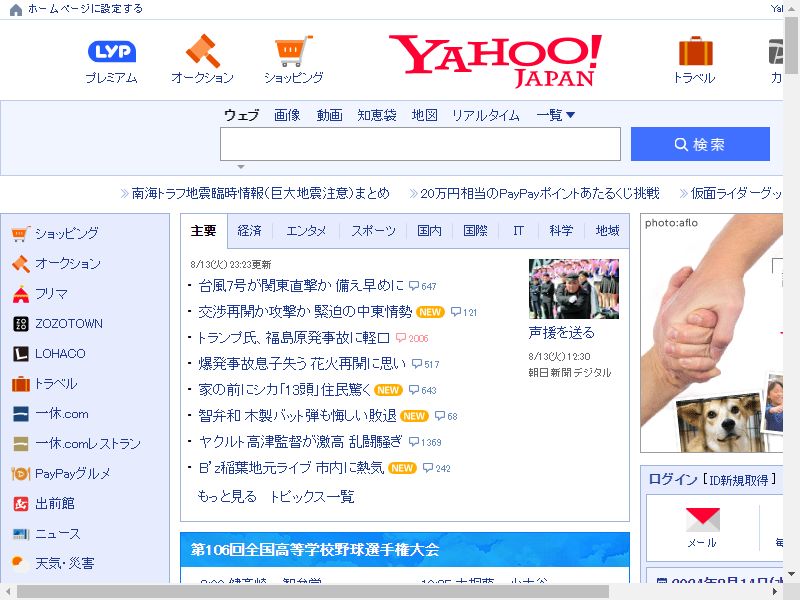This screenshot has width=800, height=600.
Task: Open 天気・災害 icon in sidebar
Action: pyautogui.click(x=18, y=563)
